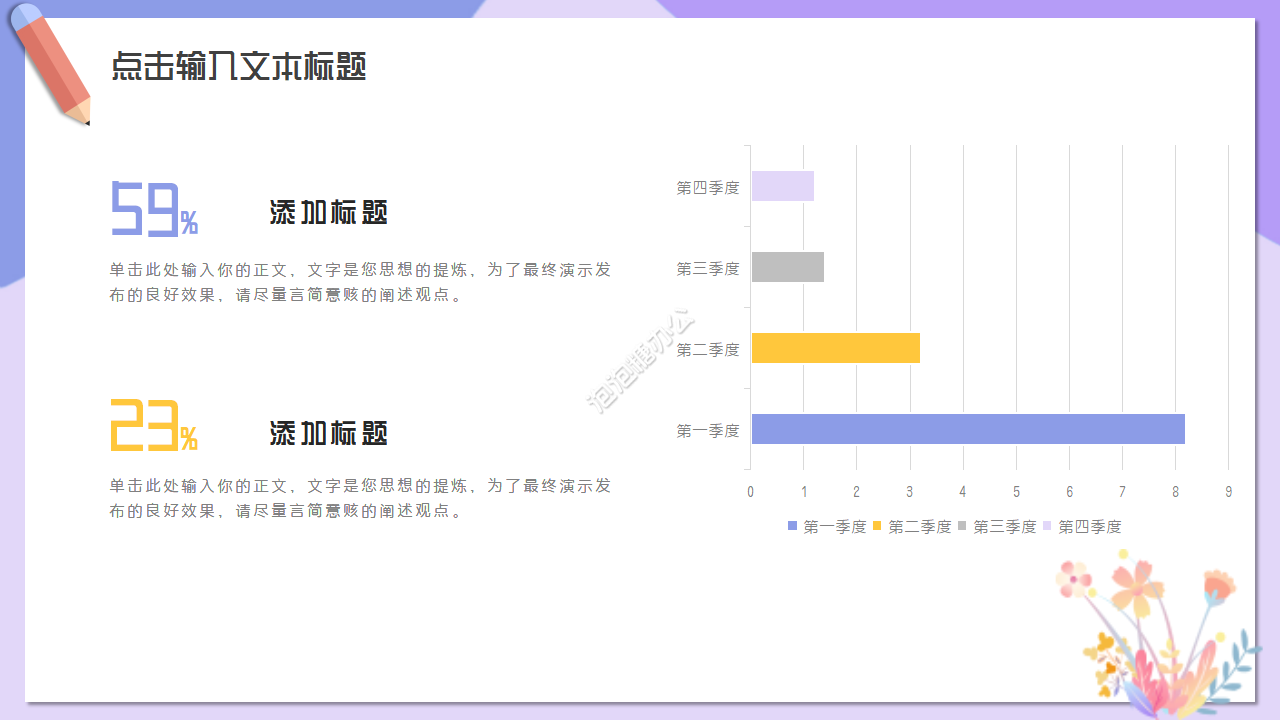Image resolution: width=1280 pixels, height=720 pixels.
Task: Click the horizontal axis value 3
Action: pyautogui.click(x=910, y=491)
